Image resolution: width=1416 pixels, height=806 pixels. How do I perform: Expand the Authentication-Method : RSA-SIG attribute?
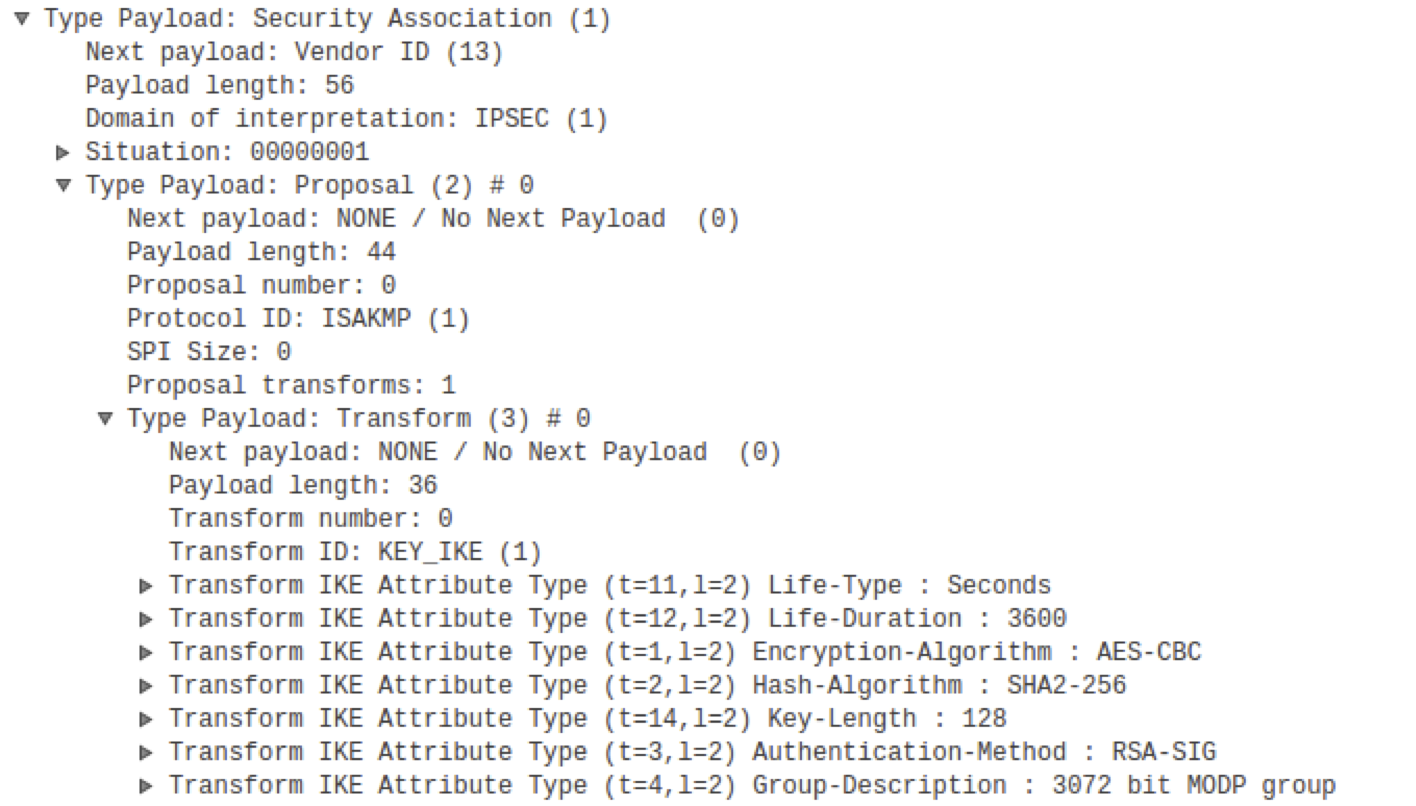[147, 752]
